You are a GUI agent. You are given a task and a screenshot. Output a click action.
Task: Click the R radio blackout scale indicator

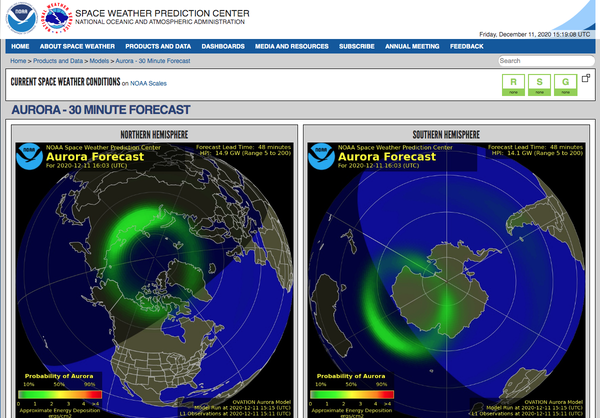(514, 85)
